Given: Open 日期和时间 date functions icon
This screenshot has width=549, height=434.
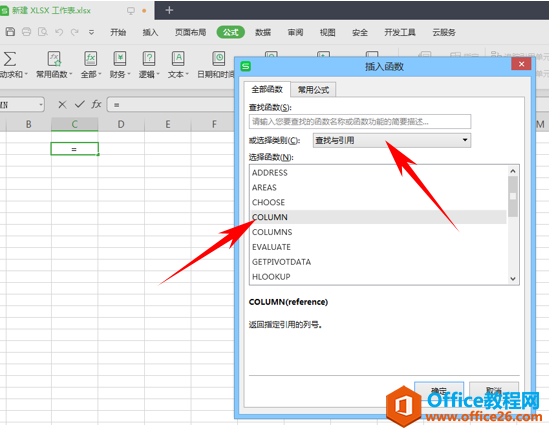Looking at the screenshot, I should pos(219,58).
